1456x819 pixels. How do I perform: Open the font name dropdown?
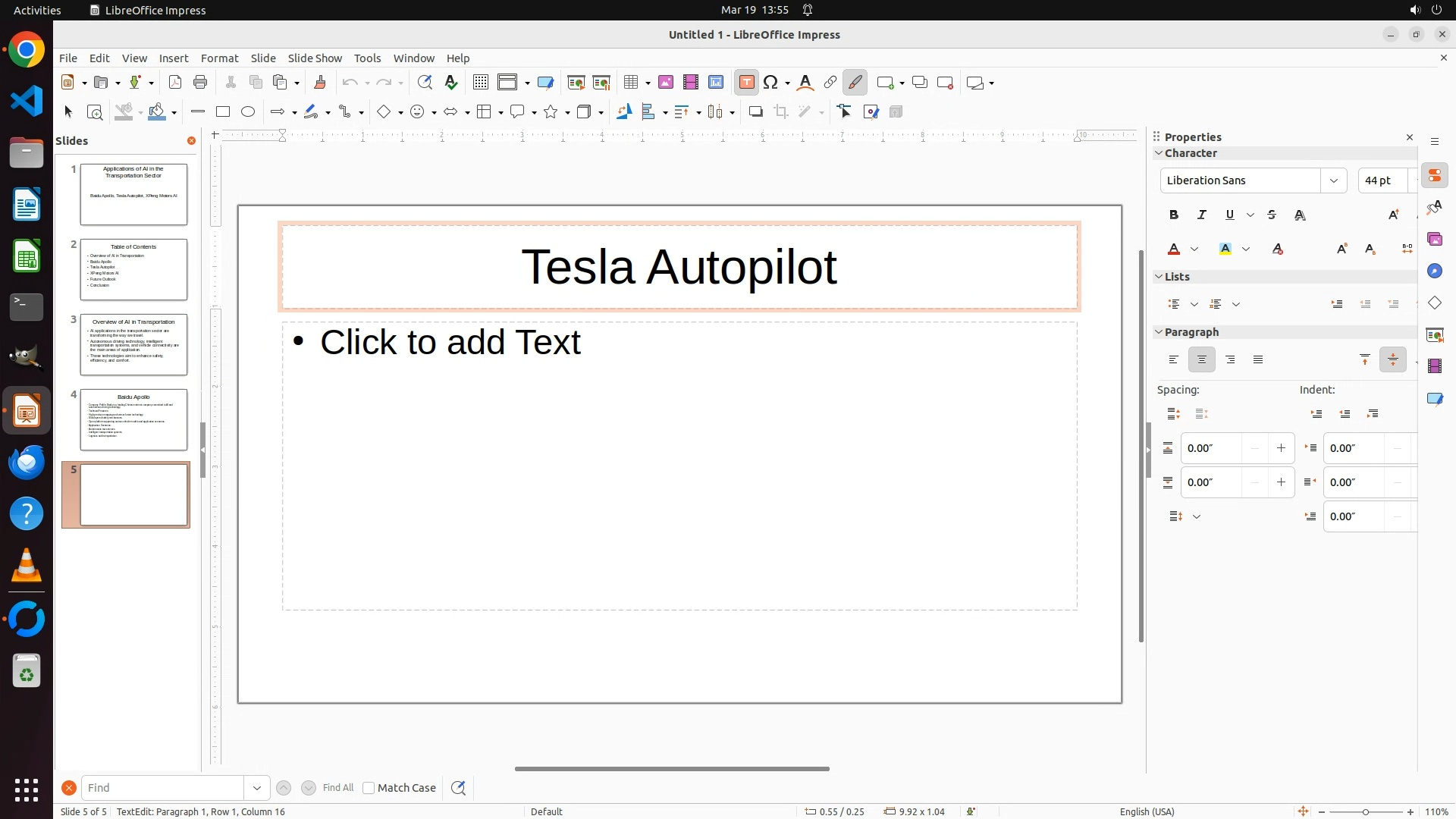1333,180
